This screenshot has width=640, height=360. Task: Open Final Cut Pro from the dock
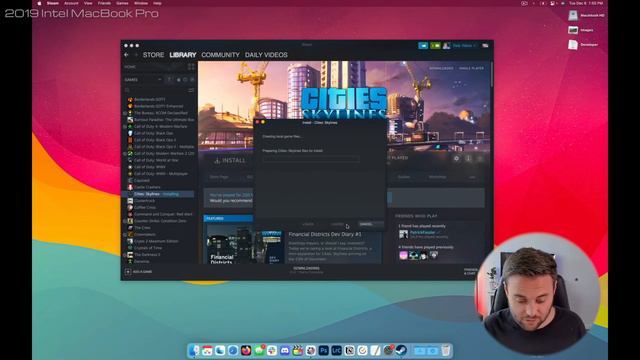coord(298,350)
